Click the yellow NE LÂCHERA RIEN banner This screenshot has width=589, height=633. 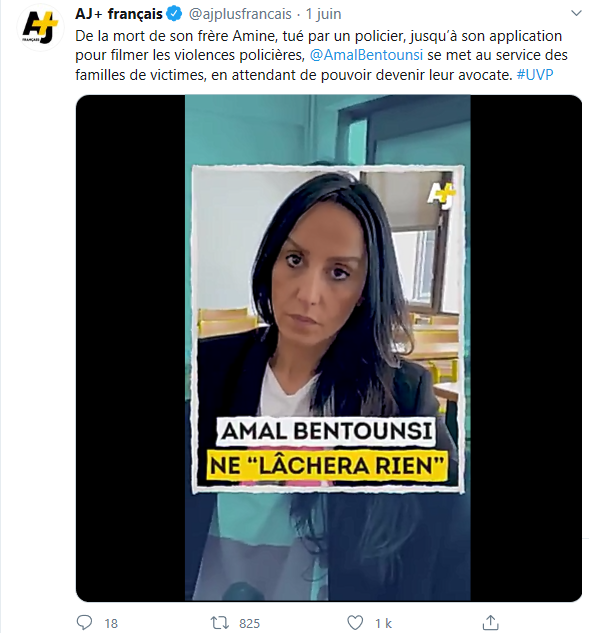point(327,465)
